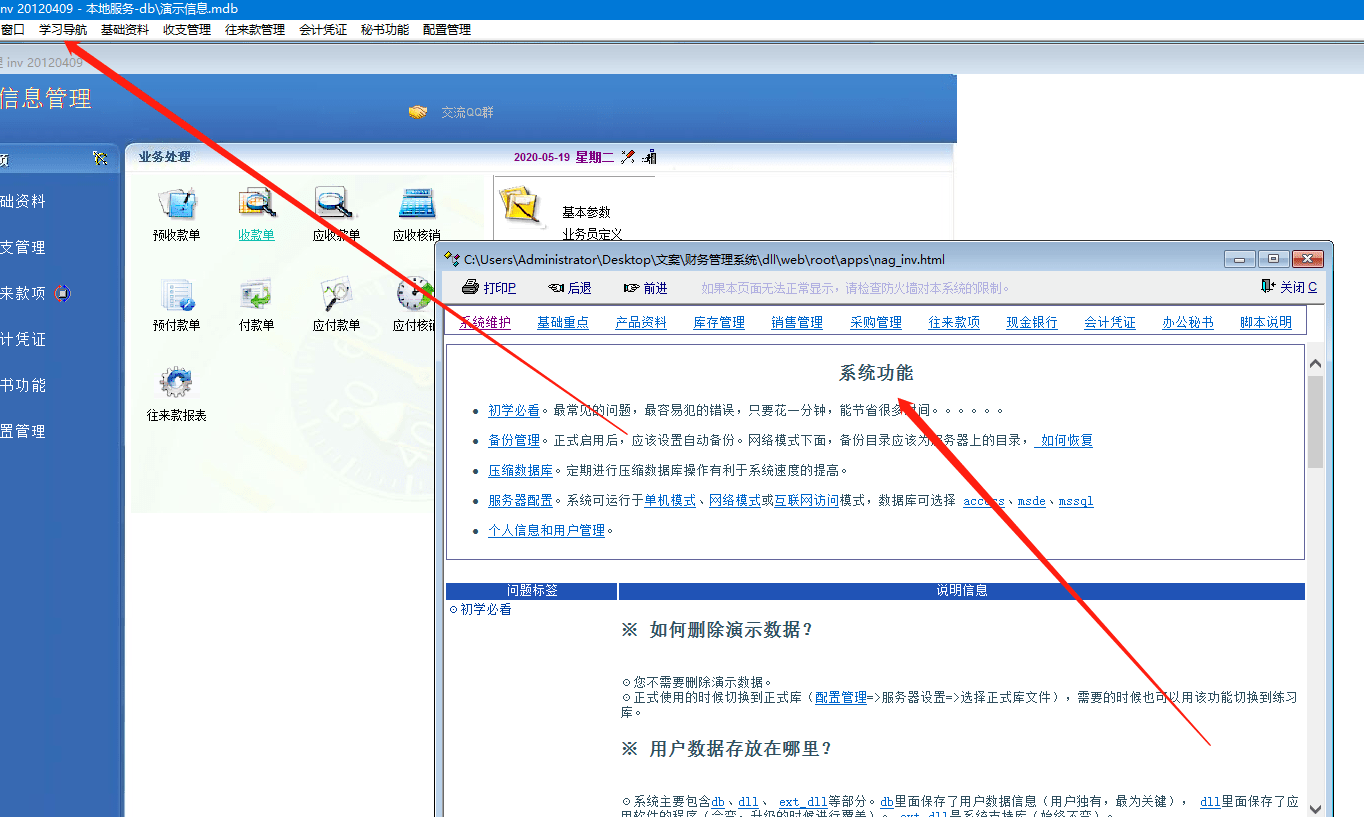
Task: Open the 学习导航 menu
Action: (x=63, y=29)
